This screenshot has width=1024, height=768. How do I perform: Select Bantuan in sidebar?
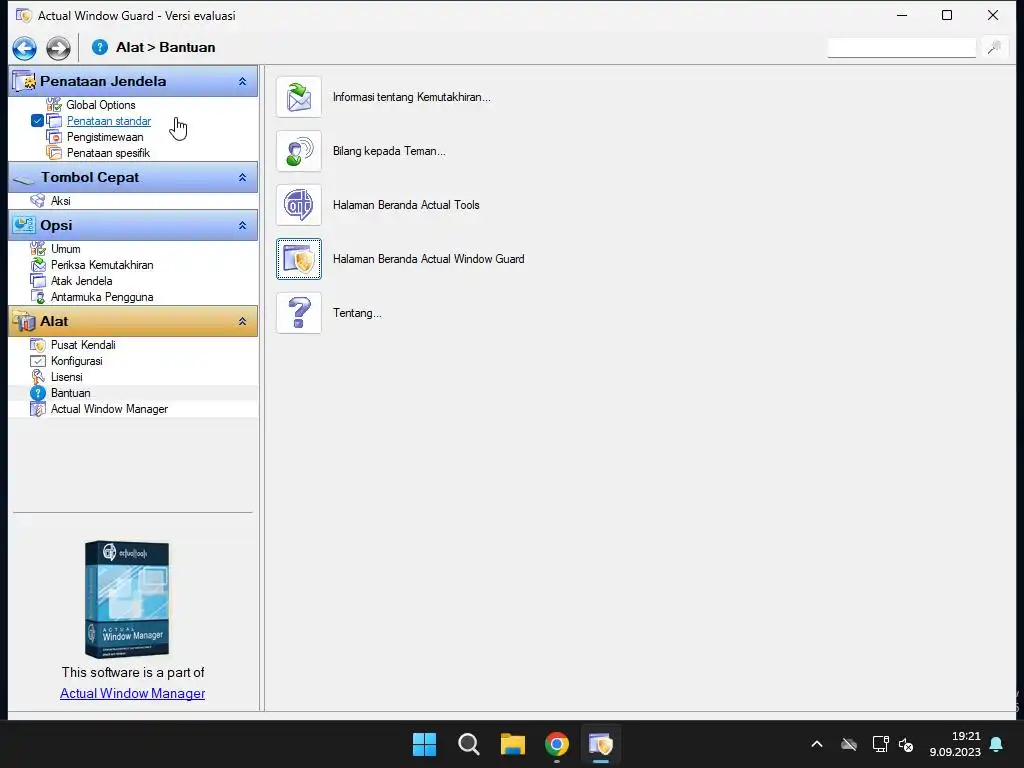71,393
